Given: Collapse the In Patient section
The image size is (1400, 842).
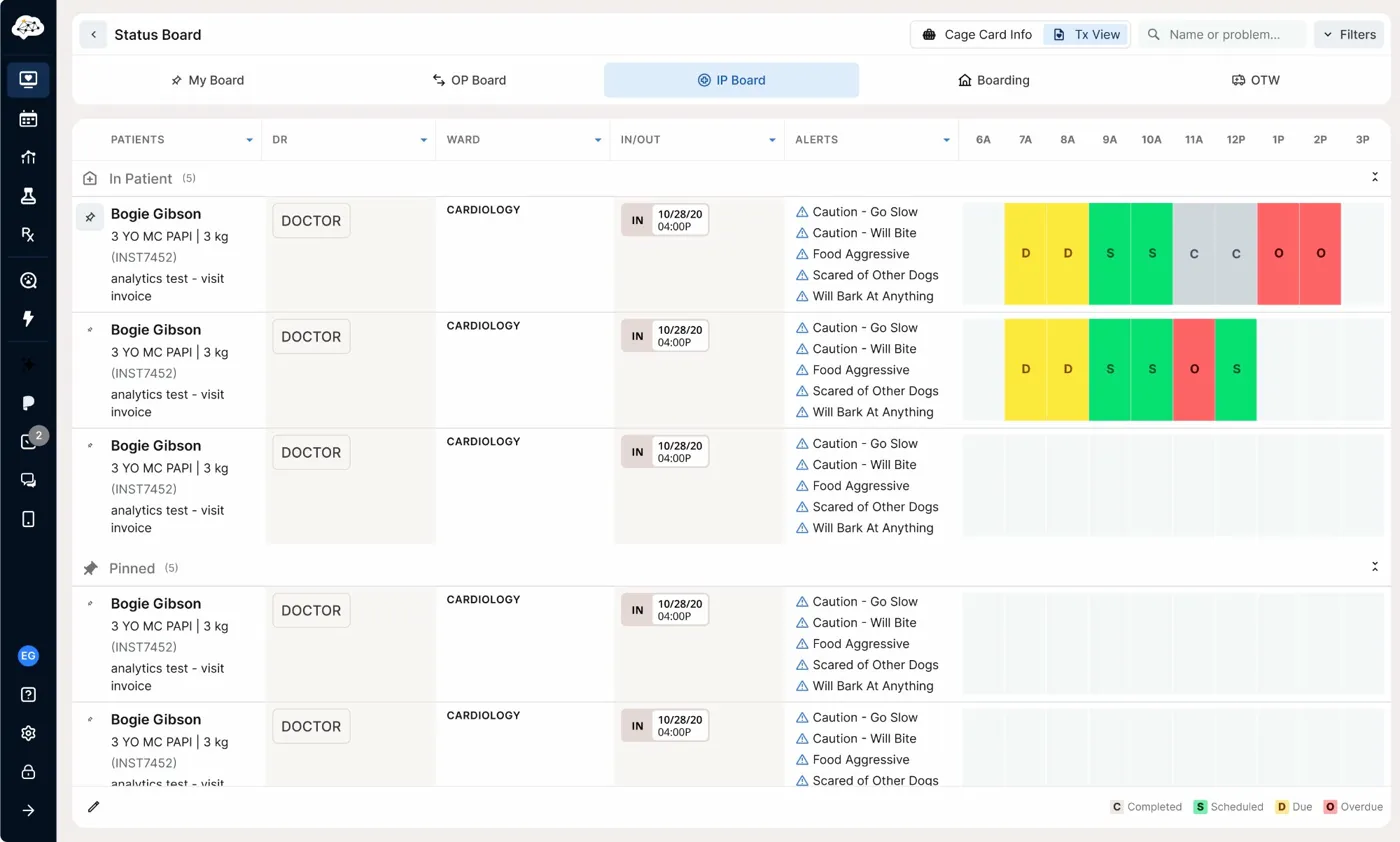Looking at the screenshot, I should point(1375,178).
